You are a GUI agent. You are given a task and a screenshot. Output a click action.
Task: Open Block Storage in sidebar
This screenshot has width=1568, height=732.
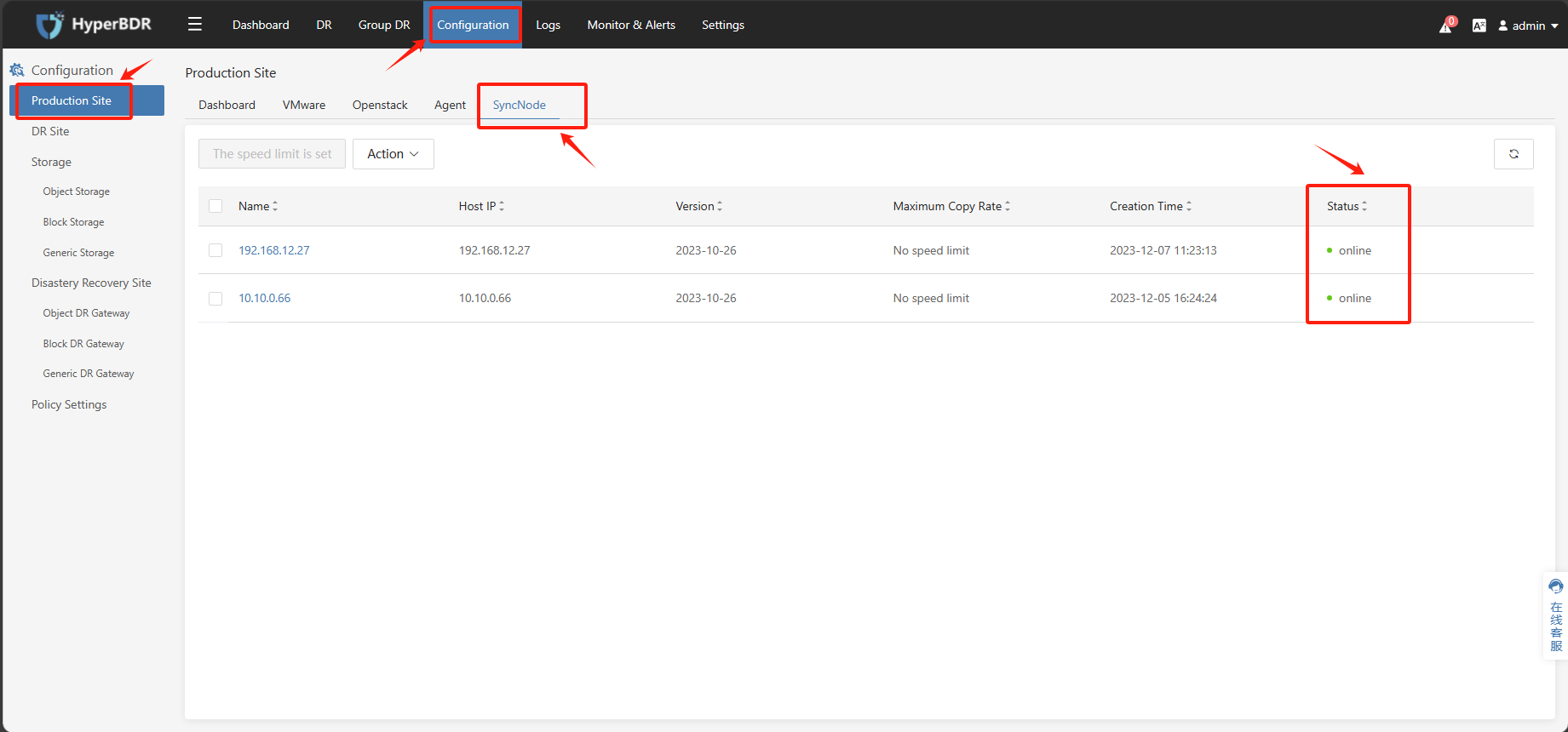click(x=73, y=222)
